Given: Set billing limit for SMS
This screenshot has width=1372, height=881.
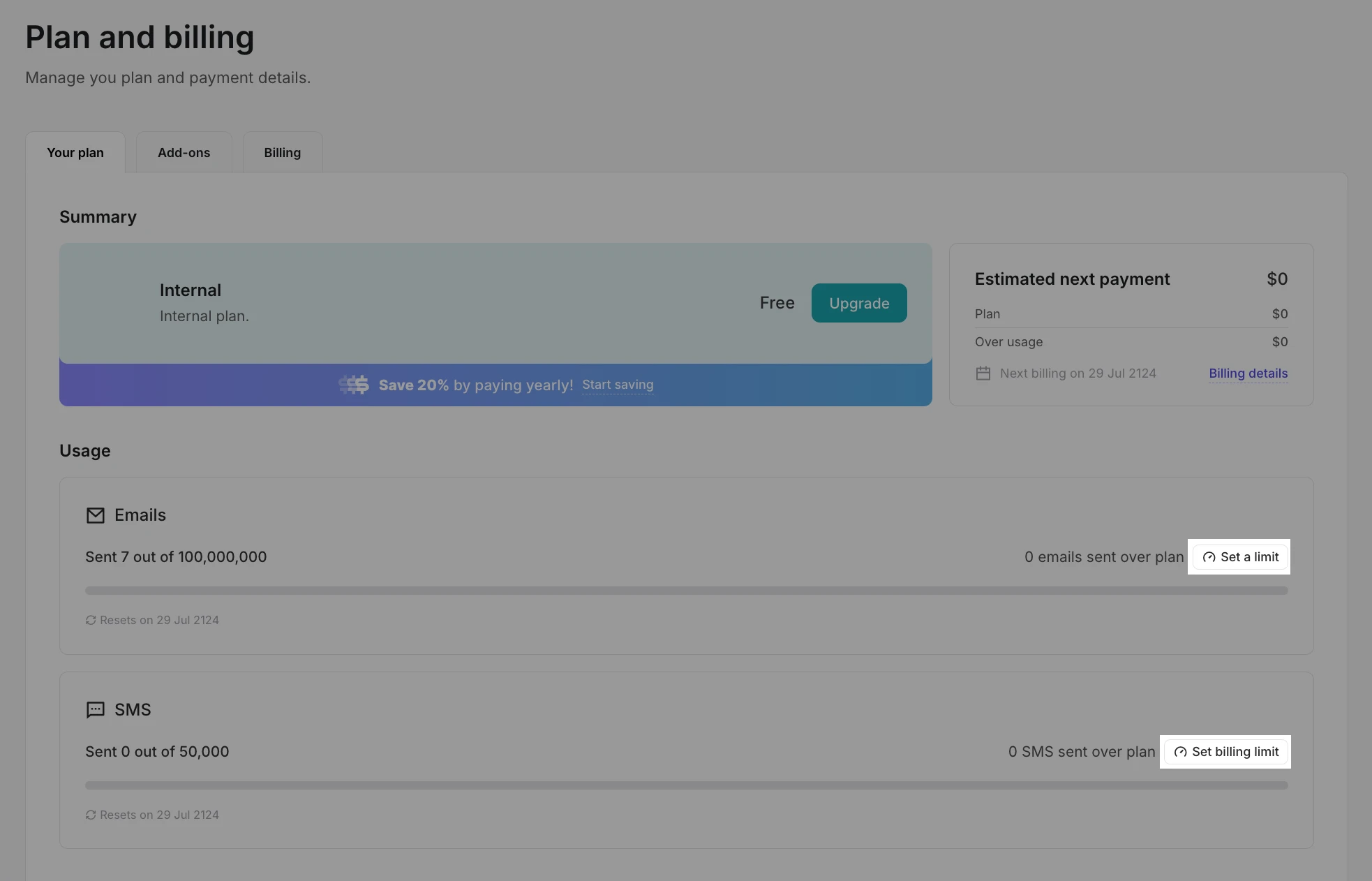Looking at the screenshot, I should pyautogui.click(x=1226, y=752).
